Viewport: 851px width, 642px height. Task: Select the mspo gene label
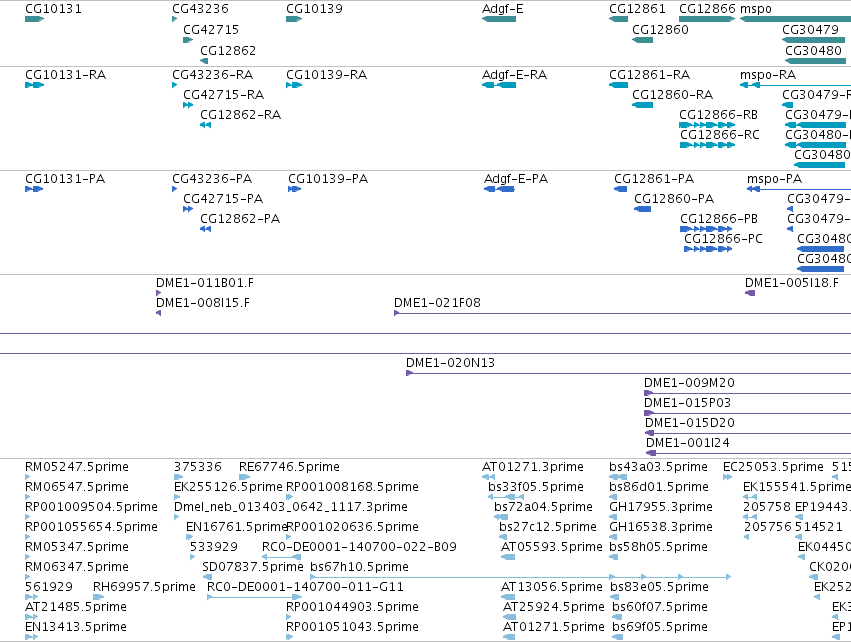(x=755, y=9)
